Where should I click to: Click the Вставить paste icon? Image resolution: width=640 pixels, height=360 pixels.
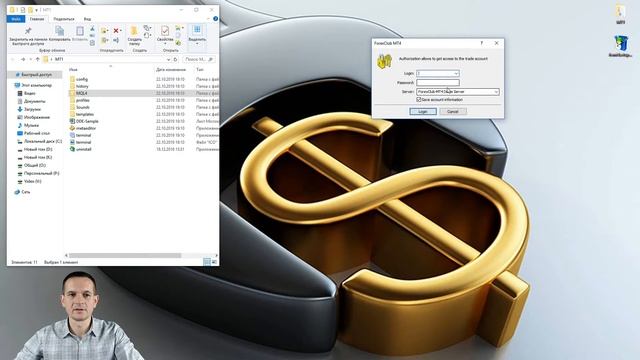pos(80,31)
